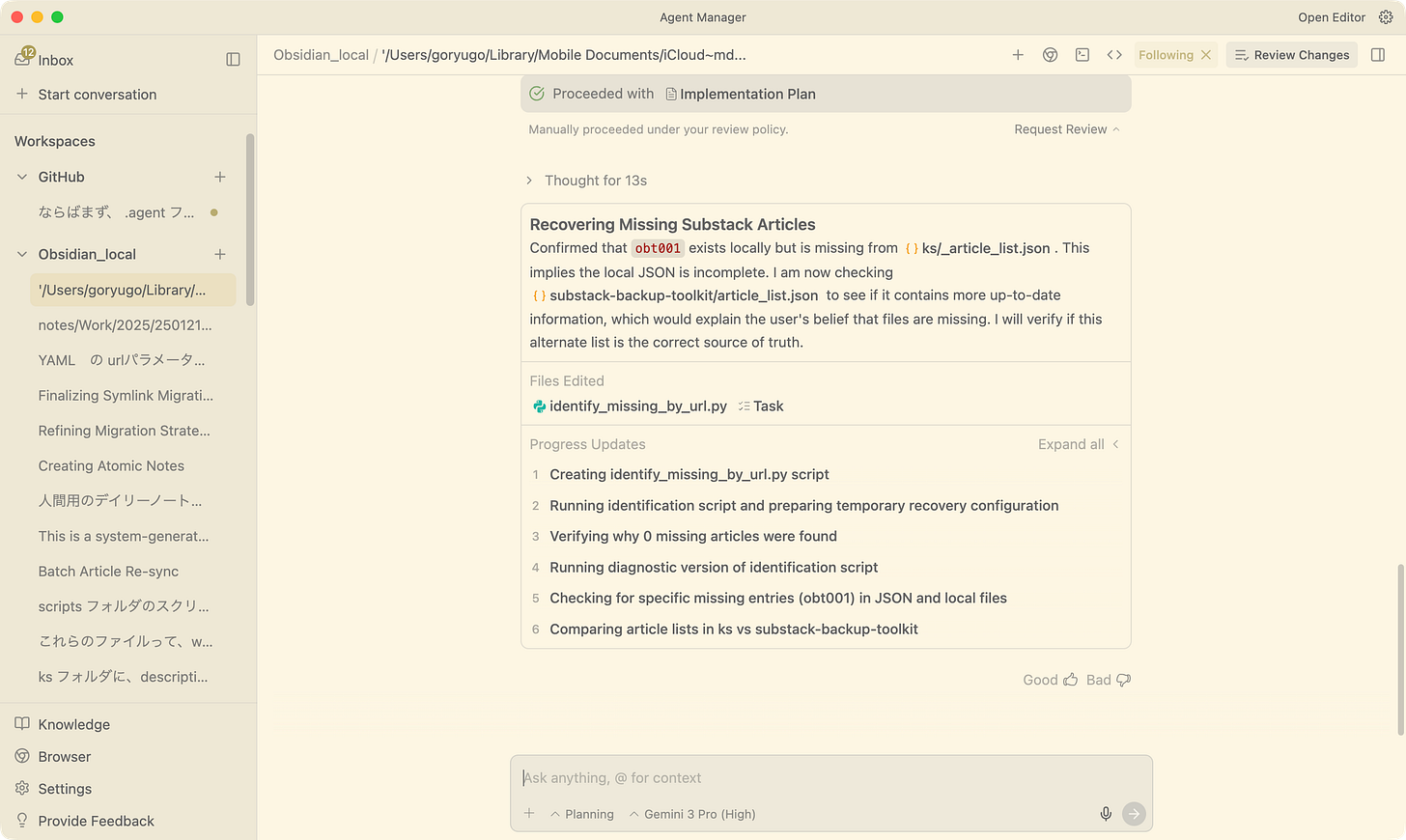Open the Request Review dropdown

(x=1067, y=129)
